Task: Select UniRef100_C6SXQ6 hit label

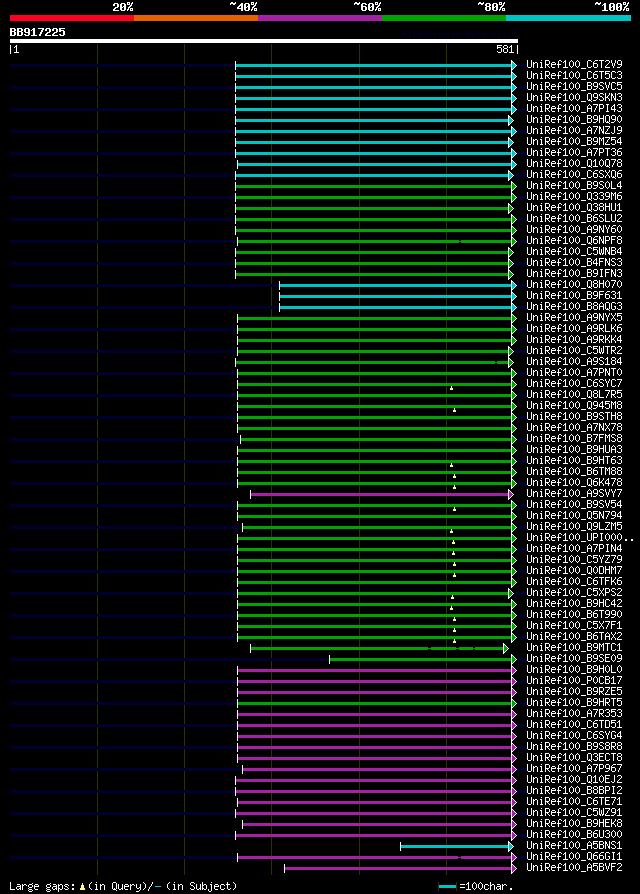Action: [x=574, y=174]
